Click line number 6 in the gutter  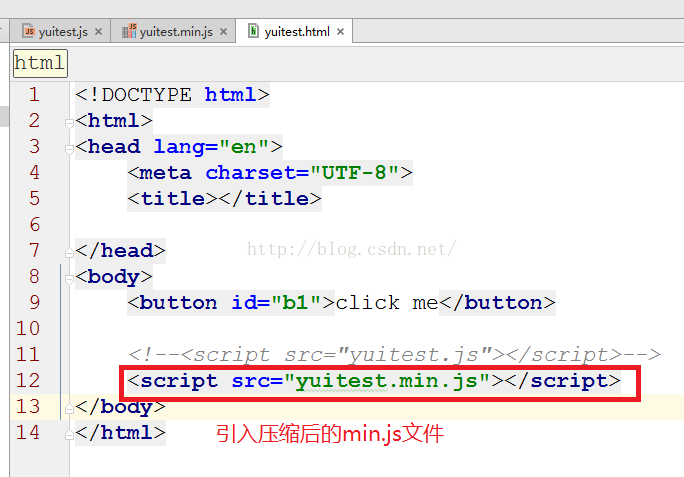click(34, 225)
